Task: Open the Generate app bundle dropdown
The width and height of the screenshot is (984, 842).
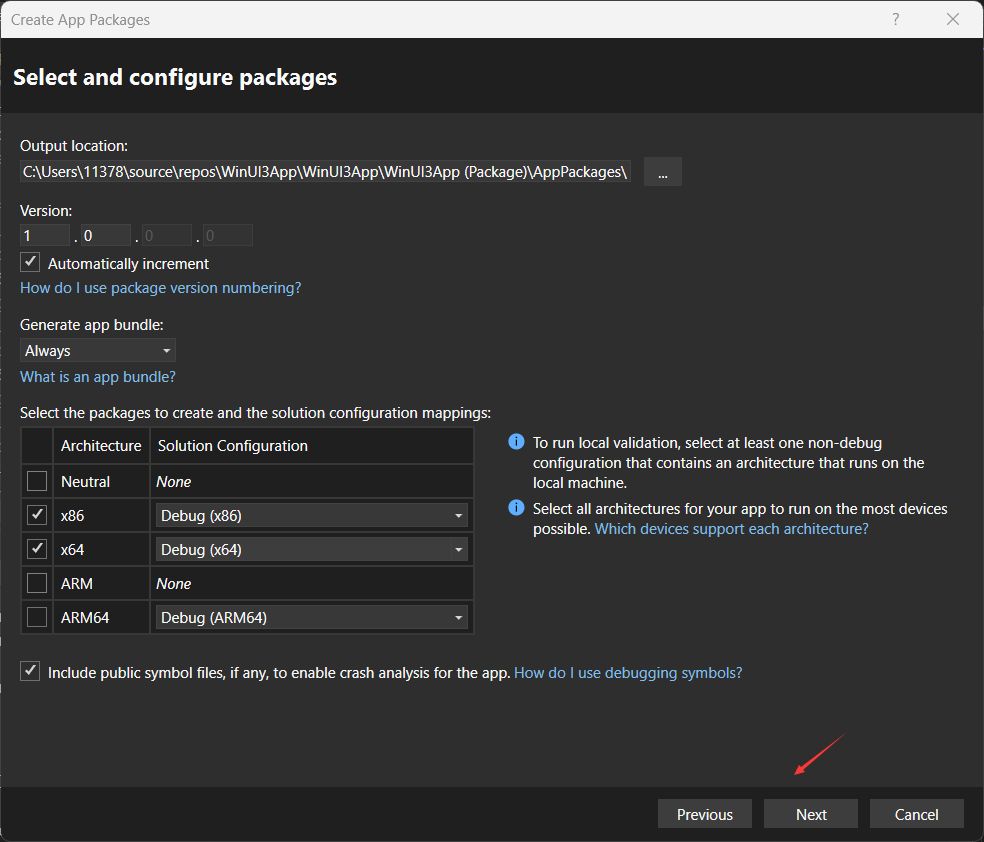Action: click(98, 350)
